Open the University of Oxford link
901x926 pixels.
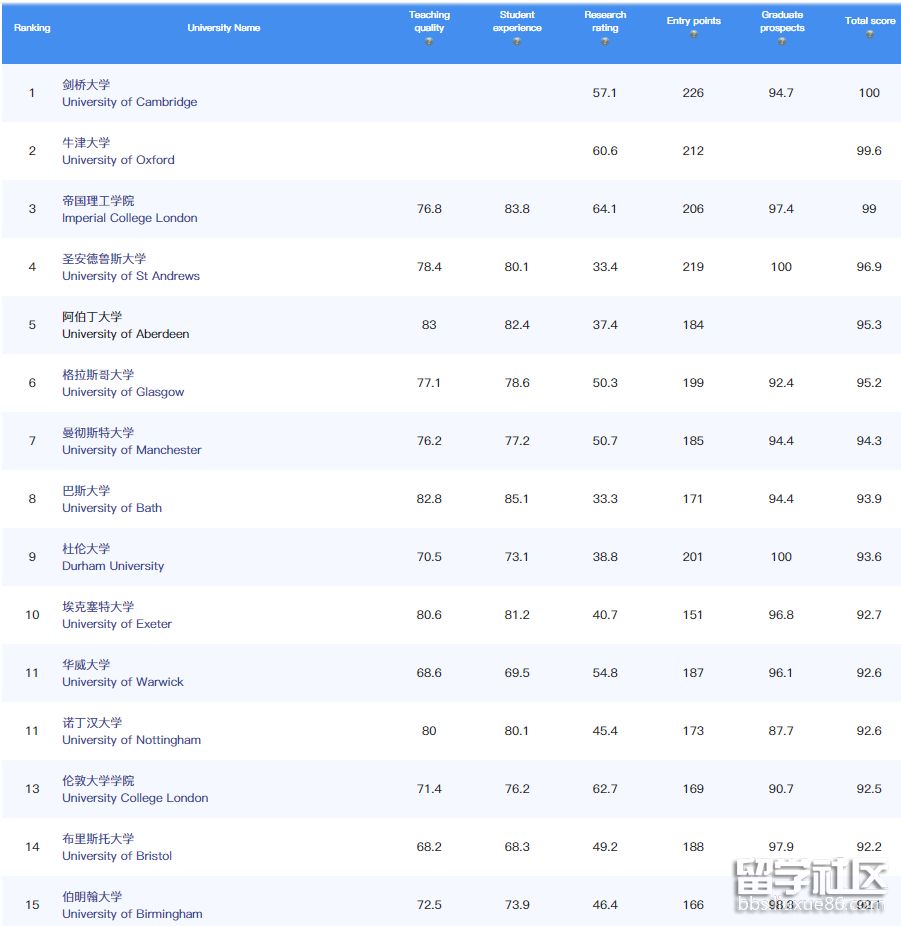(118, 160)
